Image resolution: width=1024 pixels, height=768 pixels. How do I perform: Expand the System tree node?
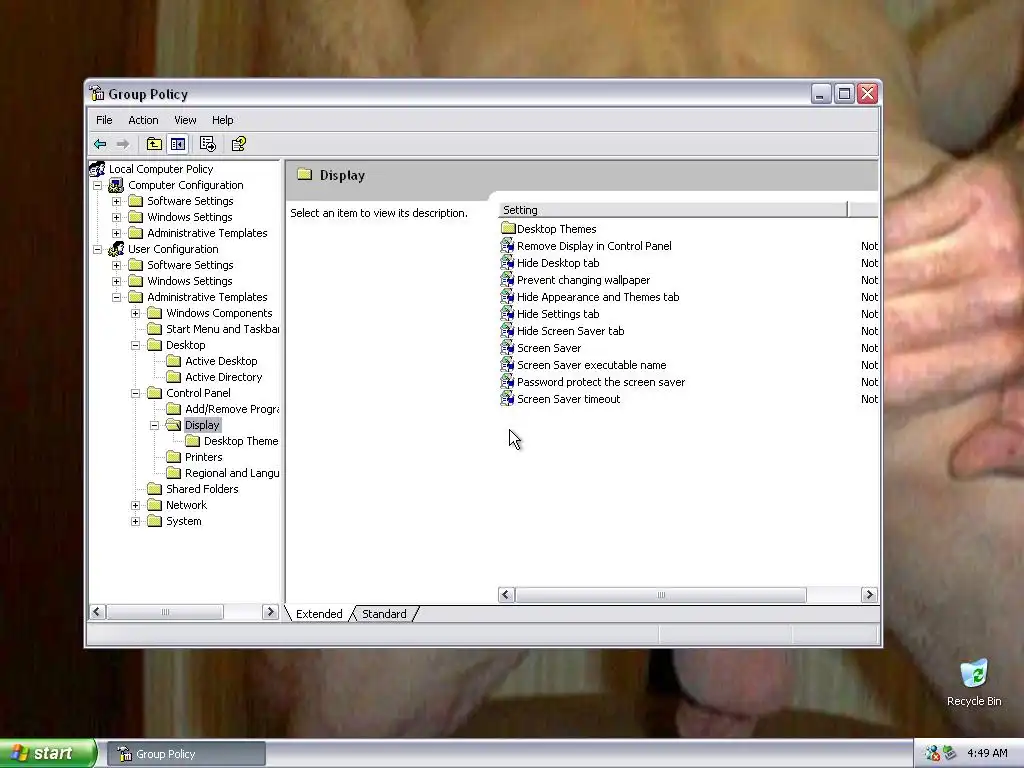pyautogui.click(x=135, y=522)
